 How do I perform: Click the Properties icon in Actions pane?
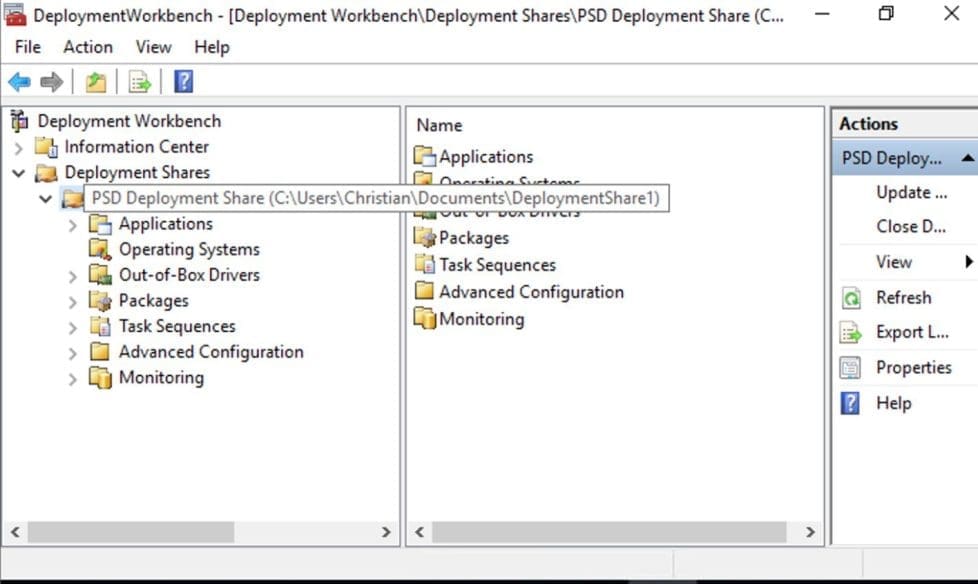(851, 368)
